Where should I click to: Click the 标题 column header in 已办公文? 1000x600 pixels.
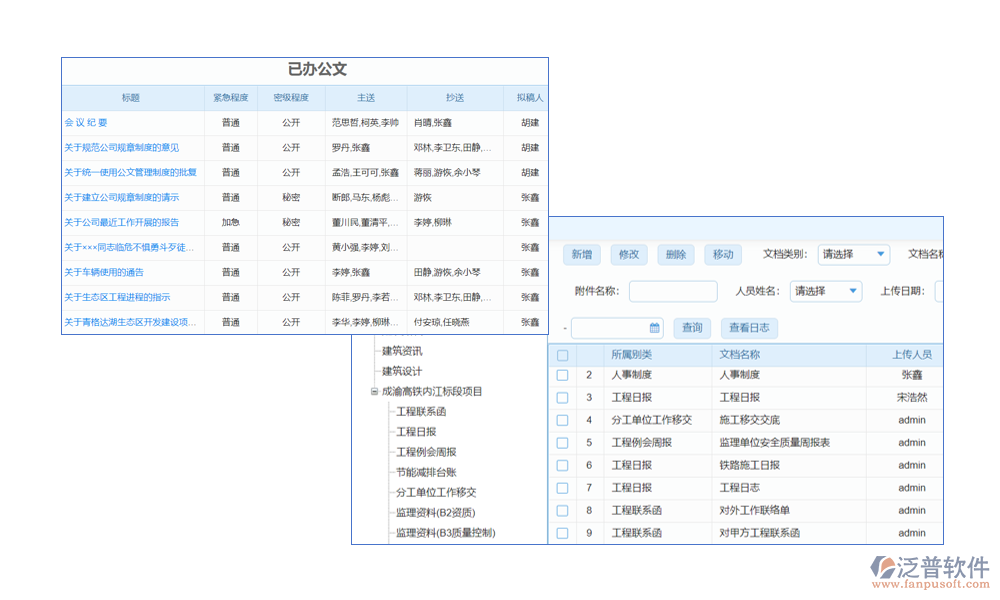[131, 98]
